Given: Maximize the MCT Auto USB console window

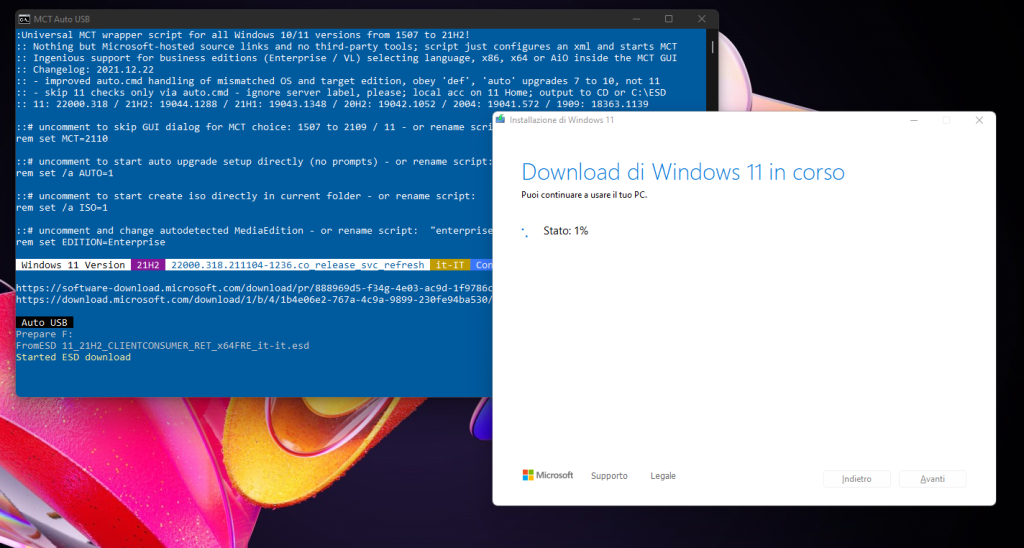Looking at the screenshot, I should [668, 19].
